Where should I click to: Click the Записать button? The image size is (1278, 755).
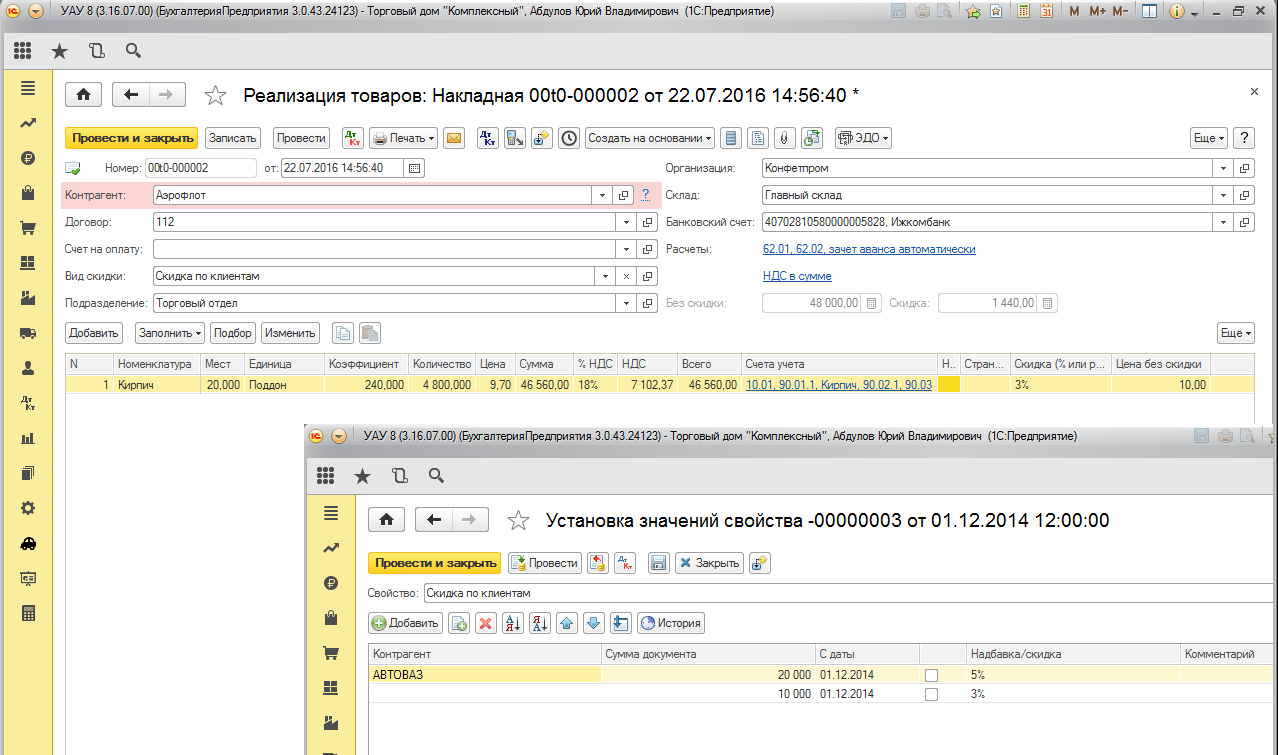pos(233,138)
